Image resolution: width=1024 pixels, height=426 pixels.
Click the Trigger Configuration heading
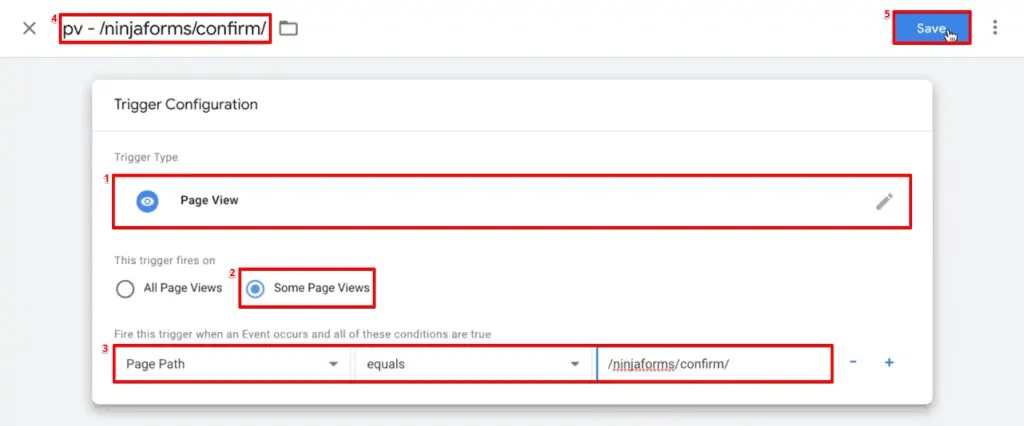point(185,105)
